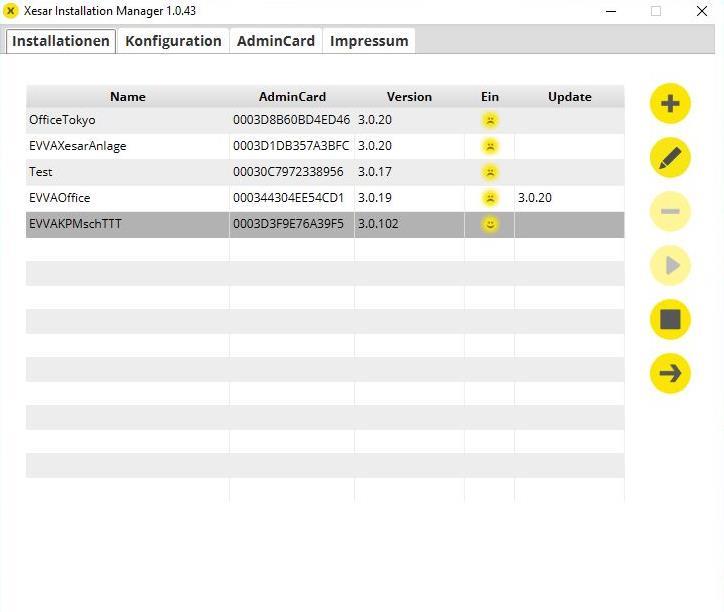Sort by the Version column header

[409, 97]
